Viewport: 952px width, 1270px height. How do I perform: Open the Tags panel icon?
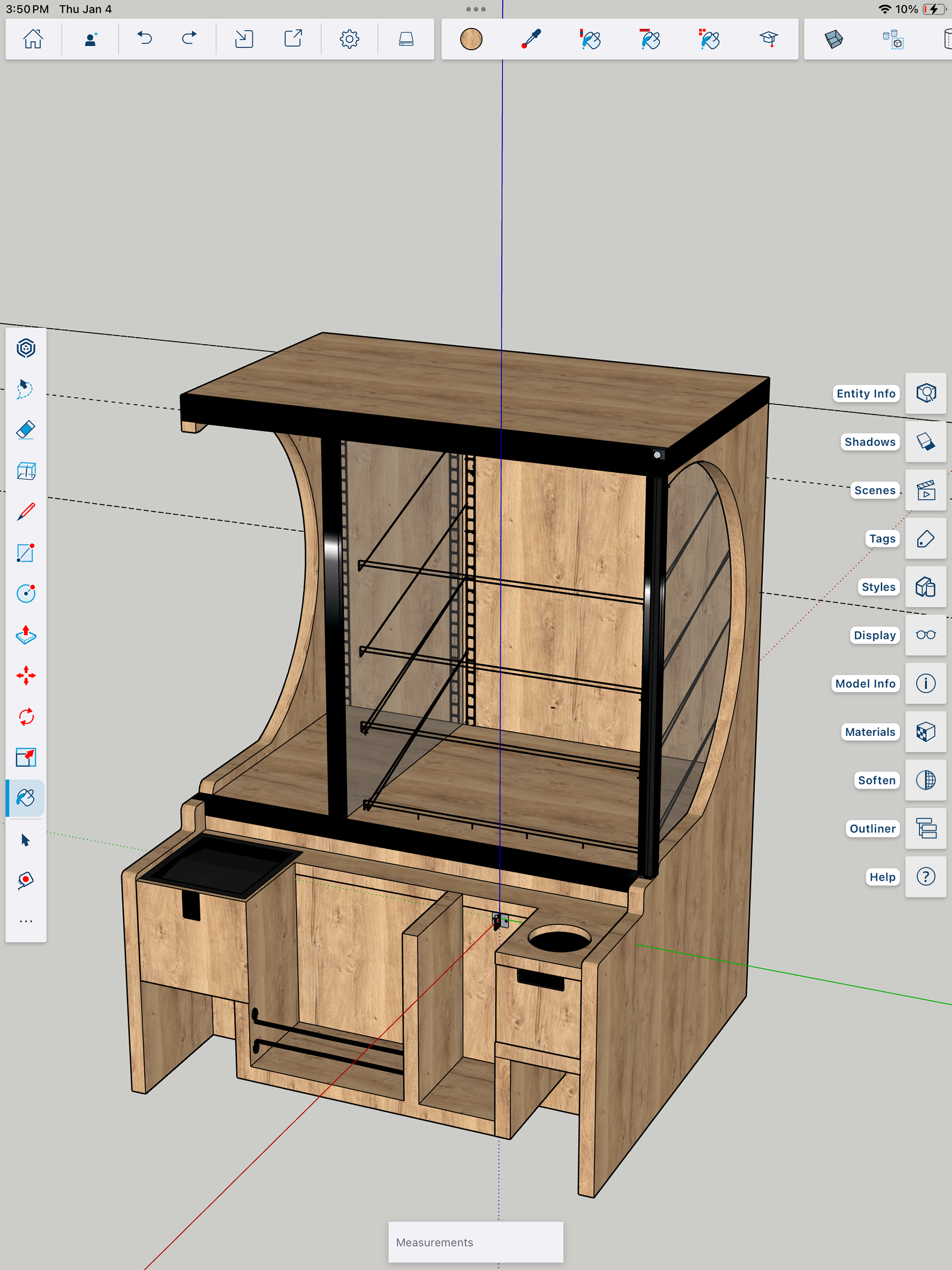(926, 539)
